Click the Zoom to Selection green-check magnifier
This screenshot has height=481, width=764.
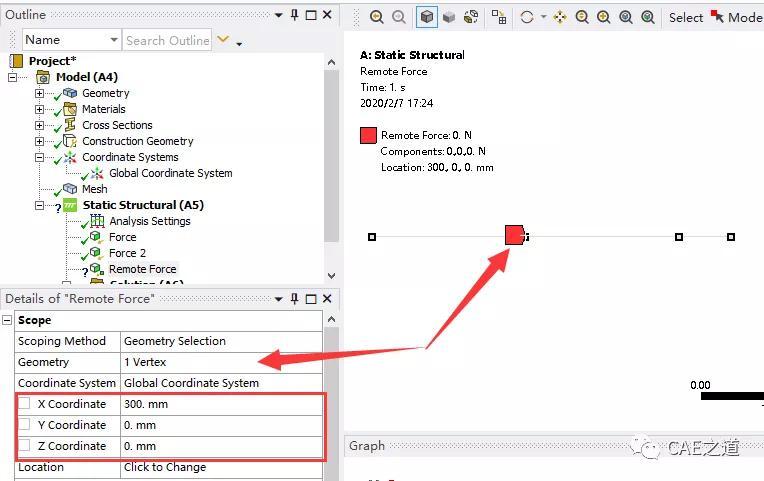pyautogui.click(x=648, y=17)
